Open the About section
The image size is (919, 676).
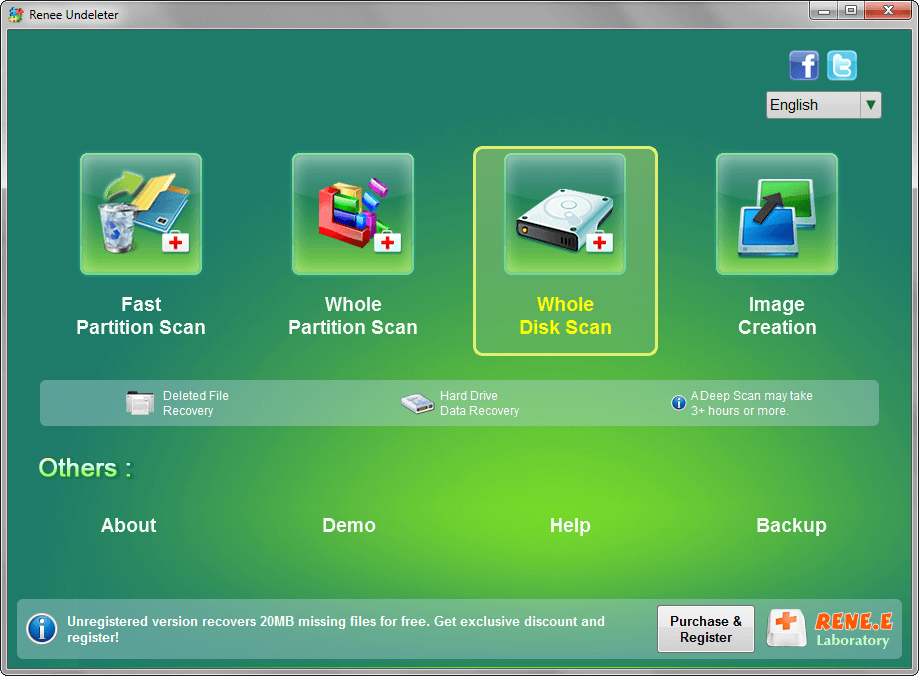pos(129,526)
